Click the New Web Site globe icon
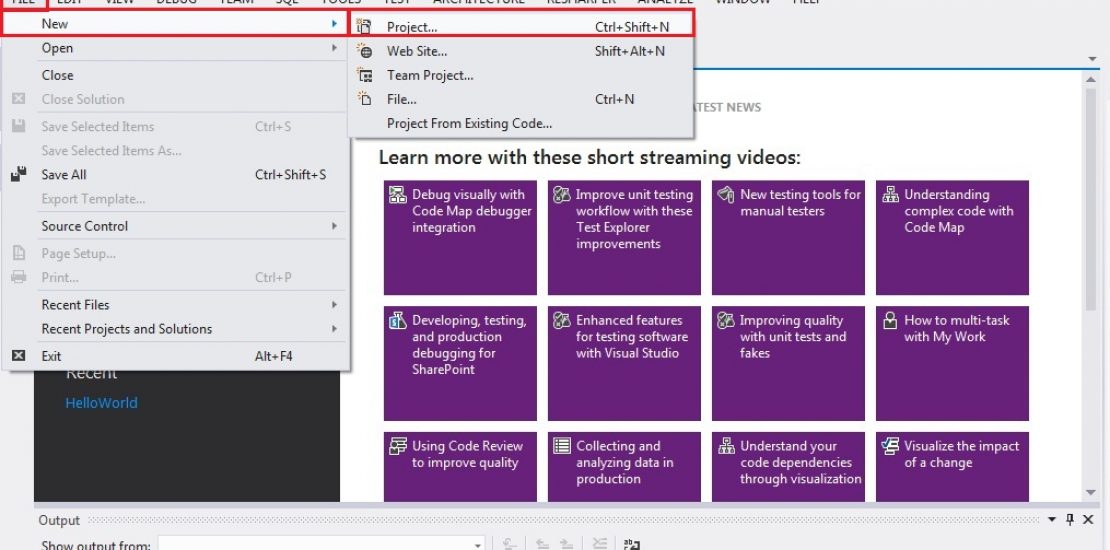Screen dimensions: 1110x550 365,51
